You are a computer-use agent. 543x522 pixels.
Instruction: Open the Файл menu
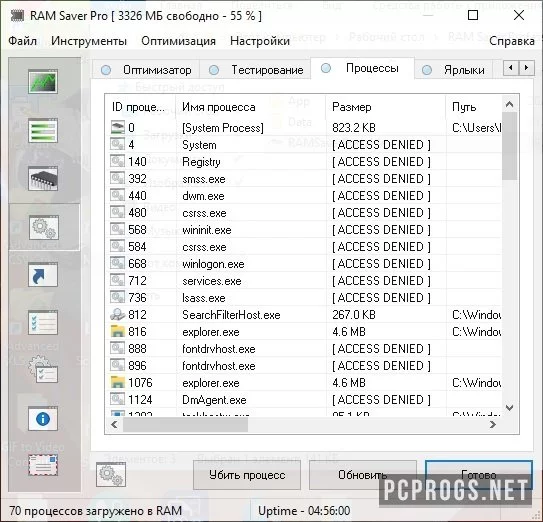point(23,41)
